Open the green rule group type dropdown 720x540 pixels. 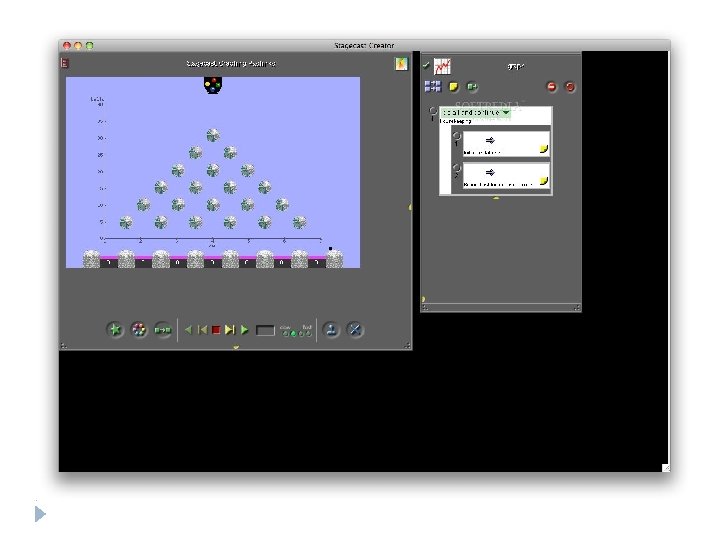coord(475,112)
